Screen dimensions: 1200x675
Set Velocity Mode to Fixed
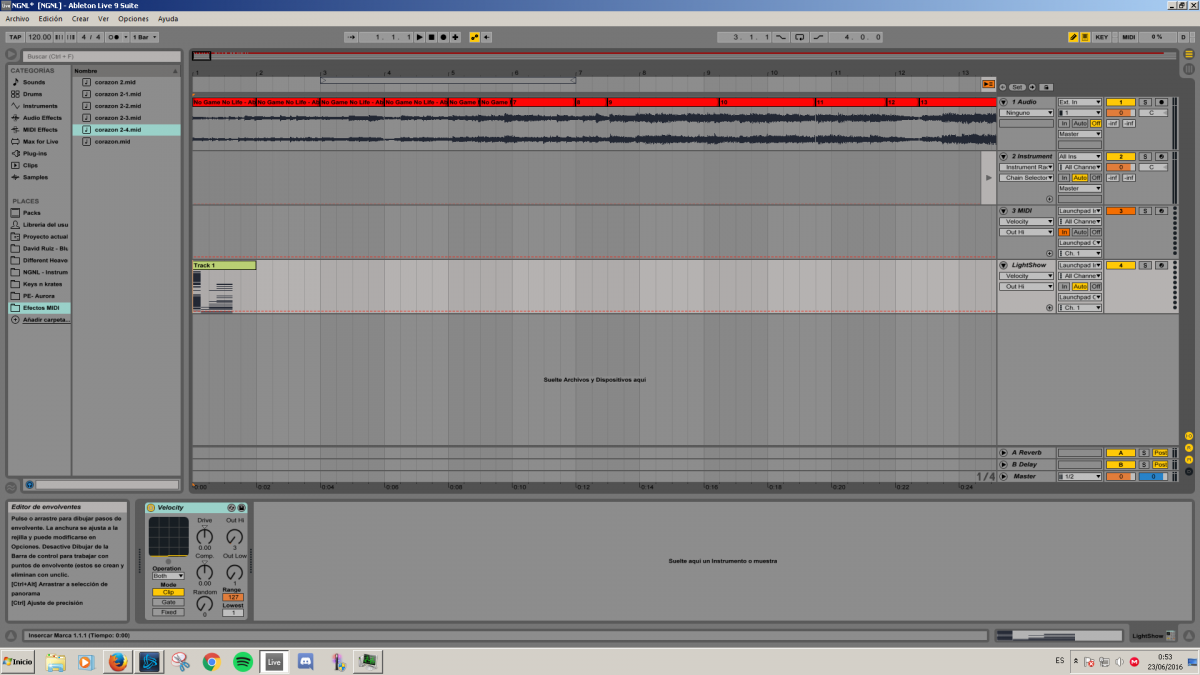click(x=168, y=612)
